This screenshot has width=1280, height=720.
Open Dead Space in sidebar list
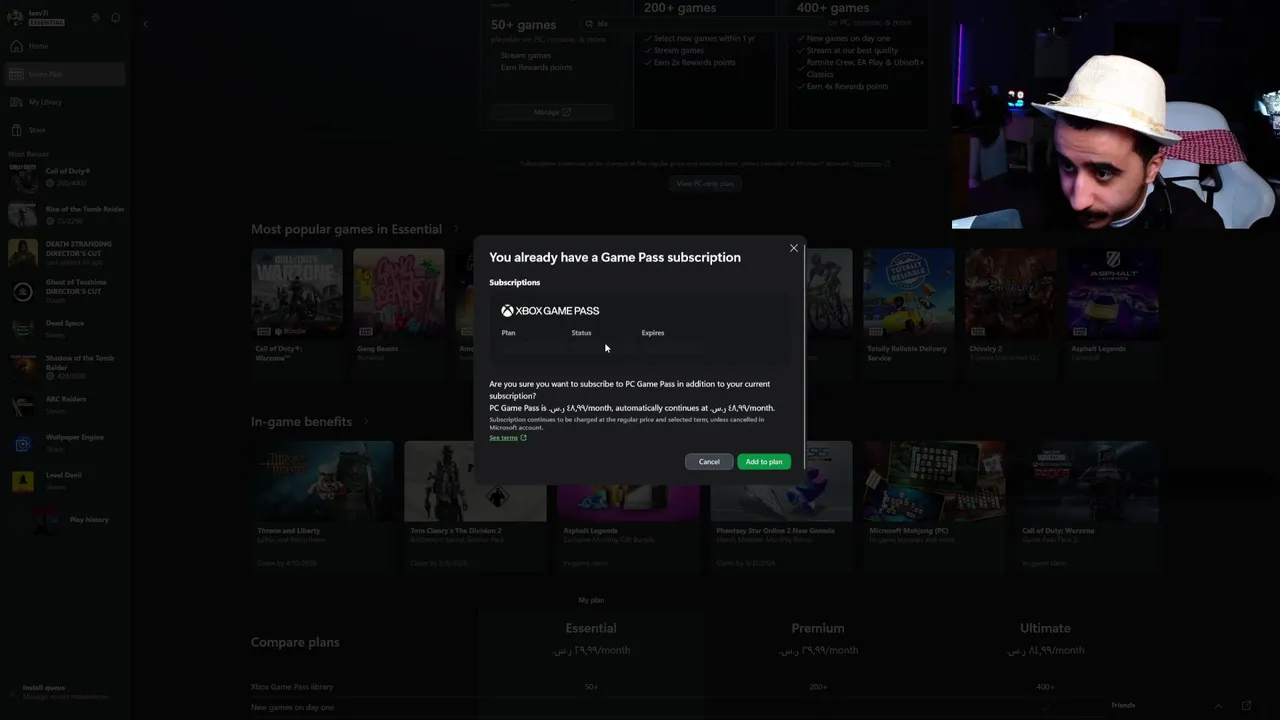coord(67,328)
